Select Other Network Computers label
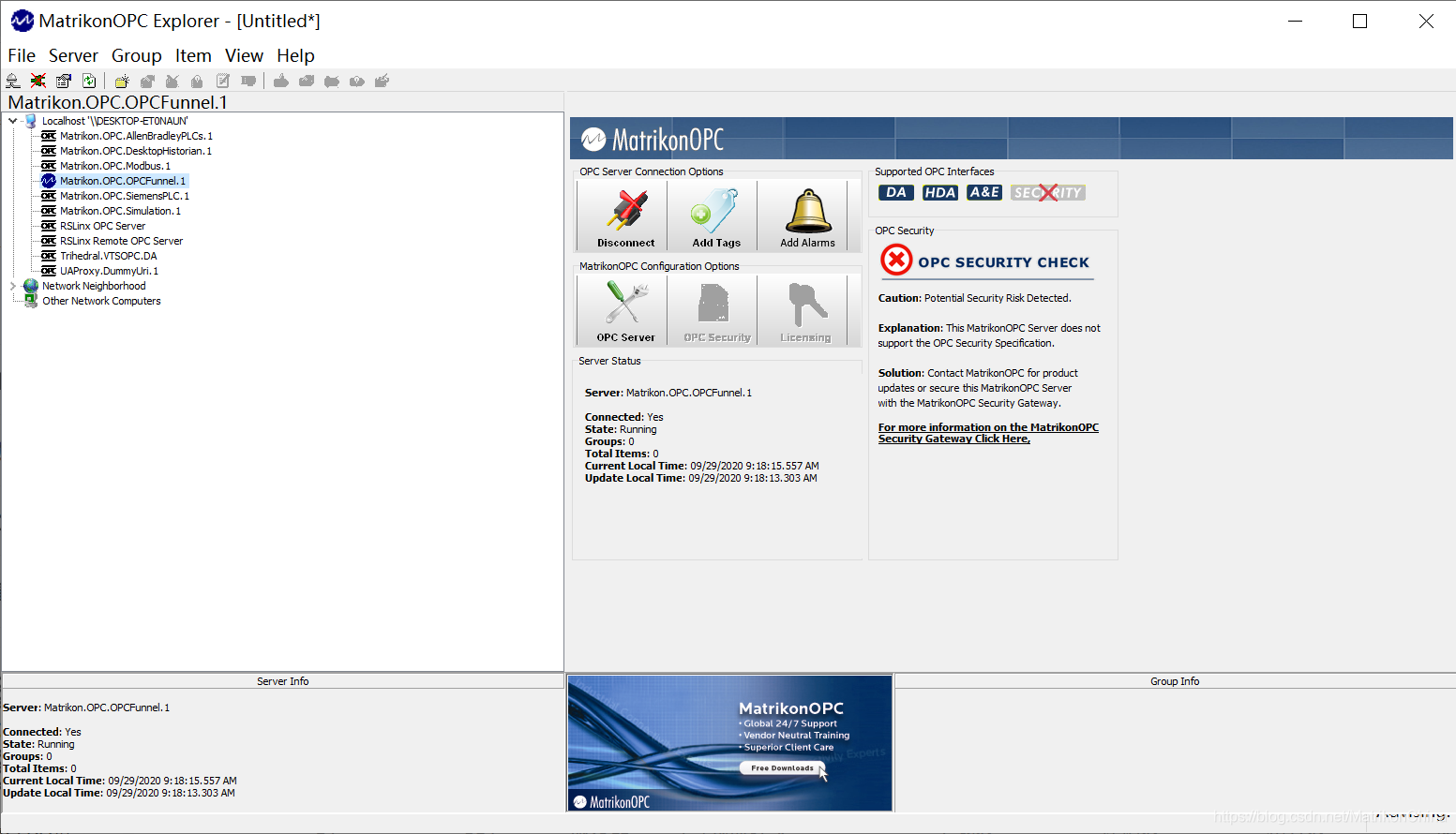 point(101,301)
